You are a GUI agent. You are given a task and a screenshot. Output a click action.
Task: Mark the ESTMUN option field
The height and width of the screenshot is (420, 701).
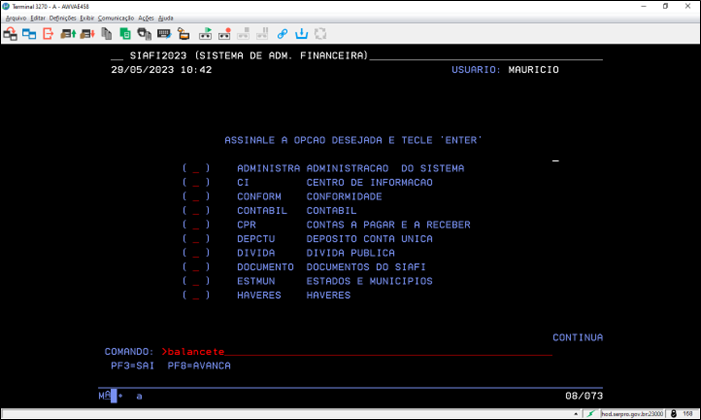click(x=196, y=281)
